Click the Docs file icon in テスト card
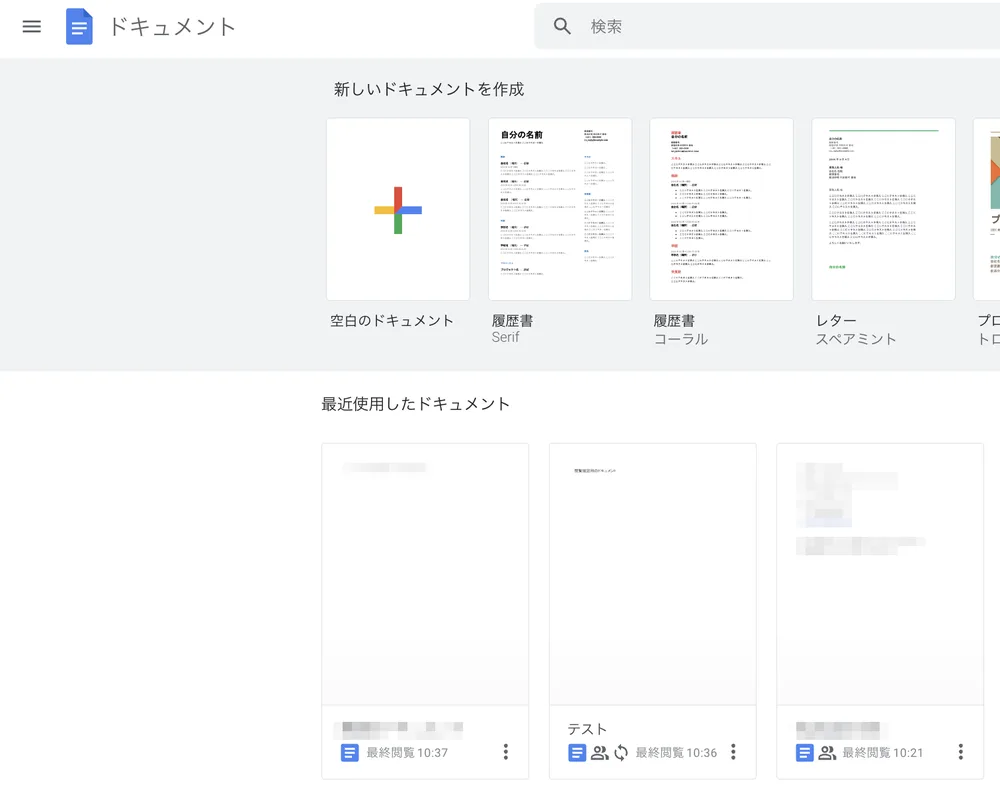 click(577, 753)
